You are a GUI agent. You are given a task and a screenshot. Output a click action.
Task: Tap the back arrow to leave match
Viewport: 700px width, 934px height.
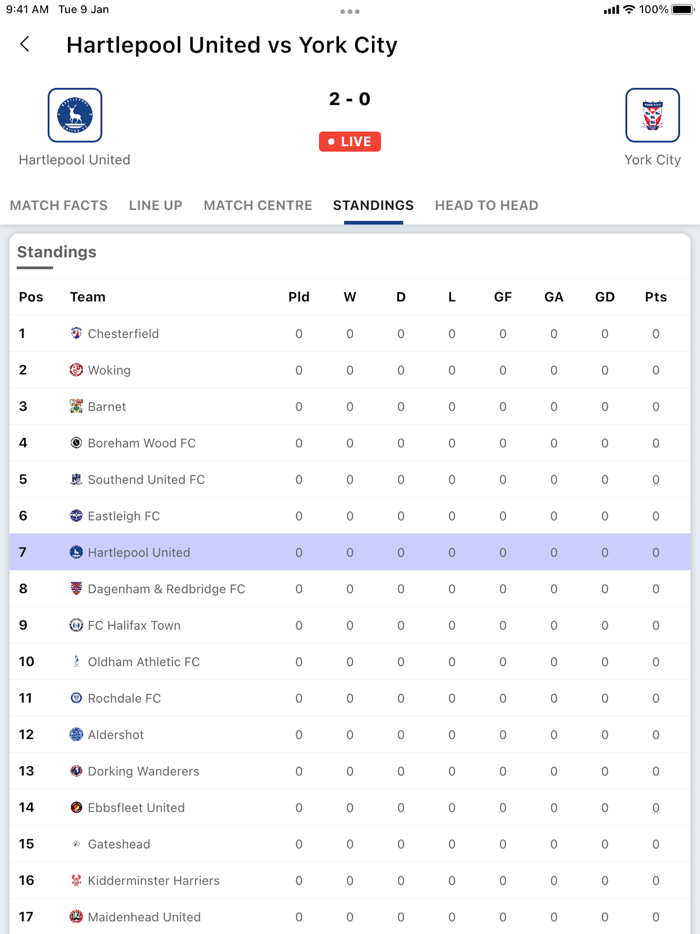coord(25,44)
